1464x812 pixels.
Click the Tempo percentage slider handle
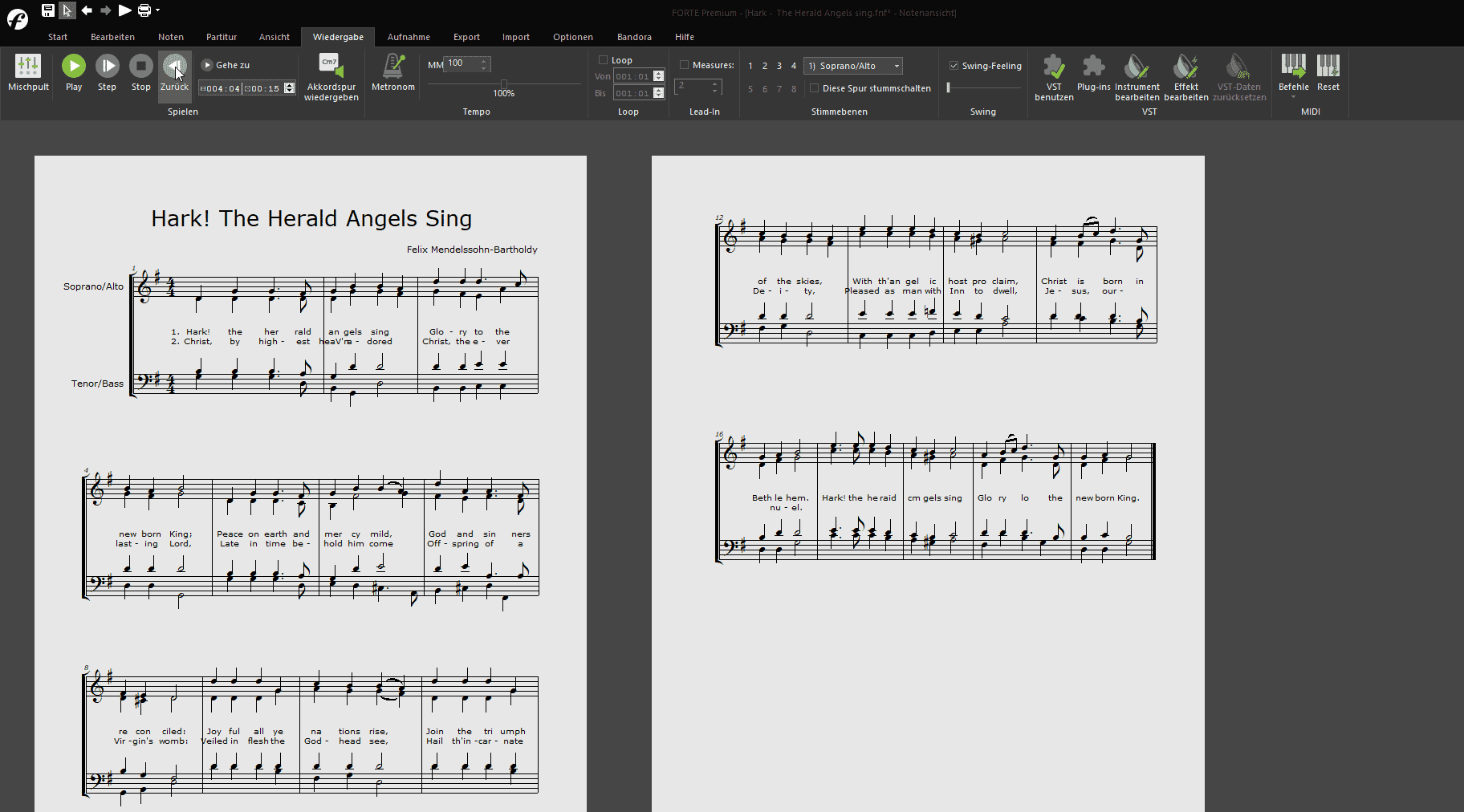(x=504, y=83)
